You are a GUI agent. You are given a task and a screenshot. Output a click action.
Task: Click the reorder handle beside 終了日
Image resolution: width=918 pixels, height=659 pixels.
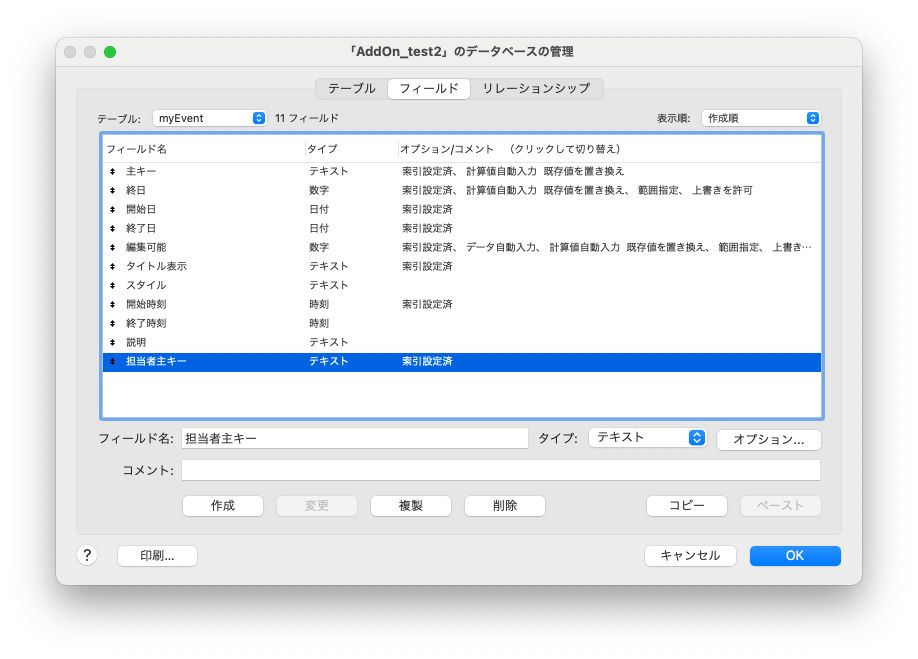[x=112, y=228]
